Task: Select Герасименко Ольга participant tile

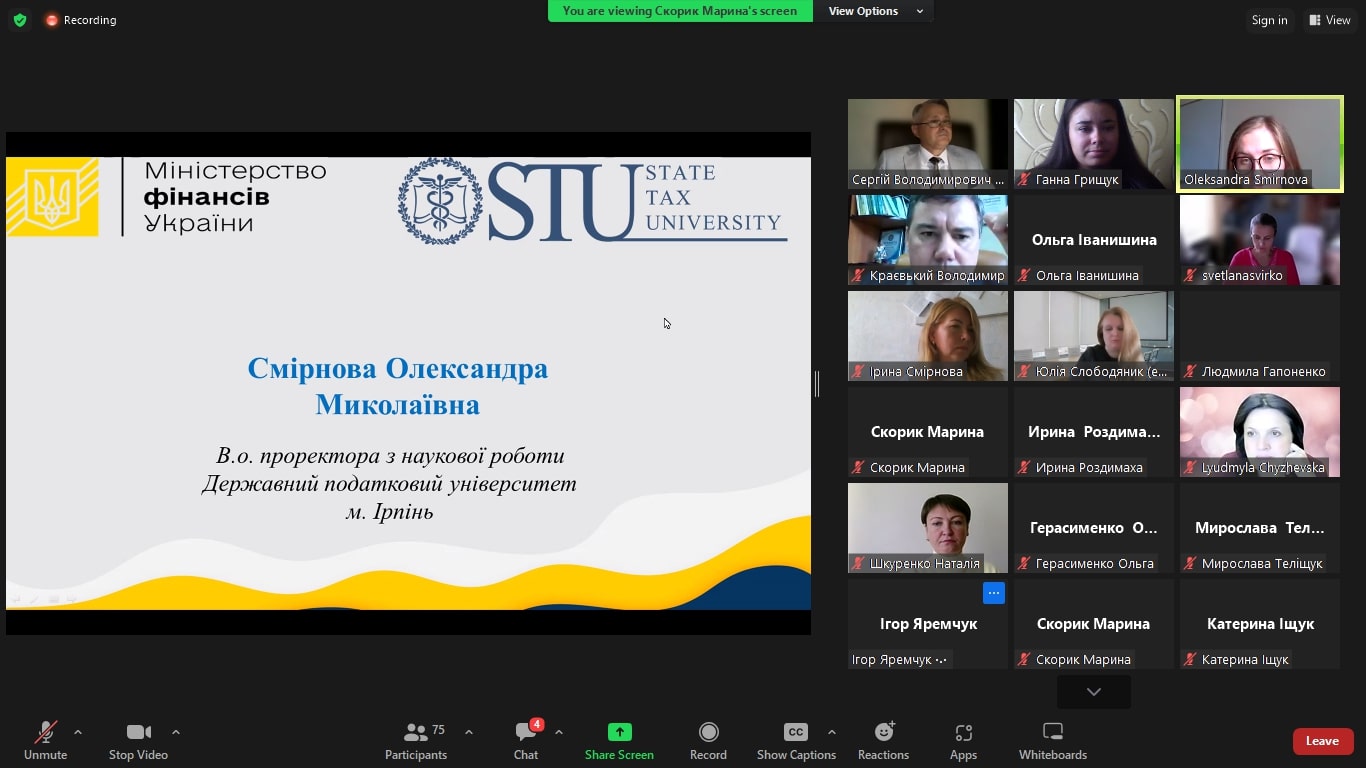Action: coord(1094,528)
